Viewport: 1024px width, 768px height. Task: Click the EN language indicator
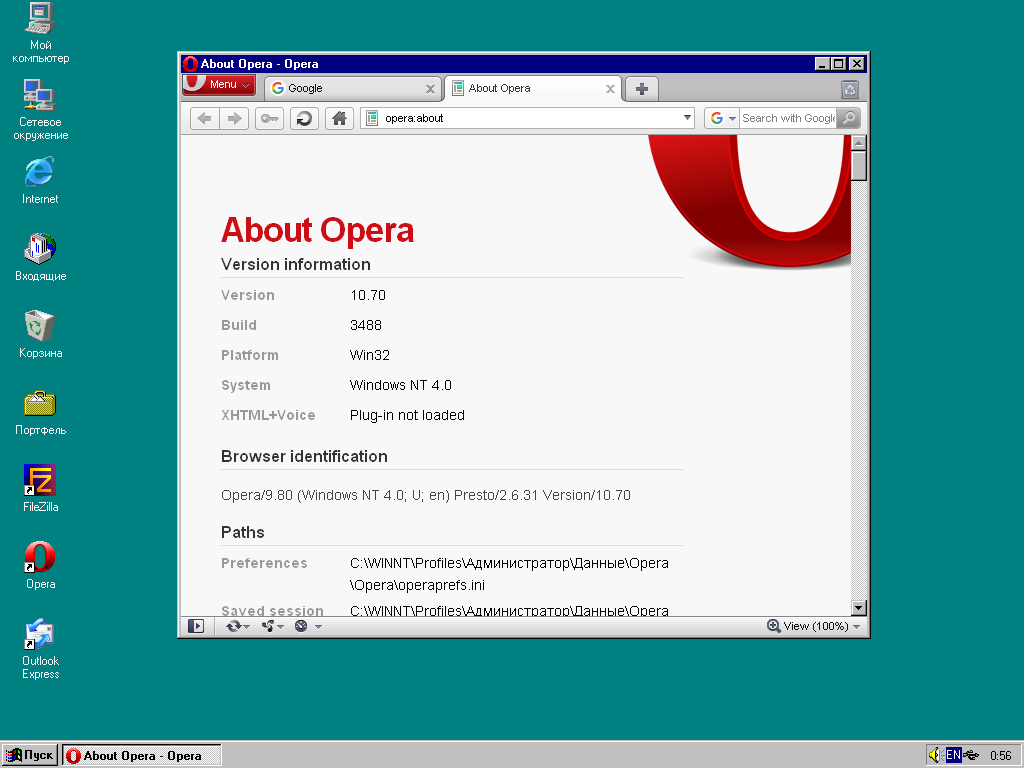coord(953,756)
